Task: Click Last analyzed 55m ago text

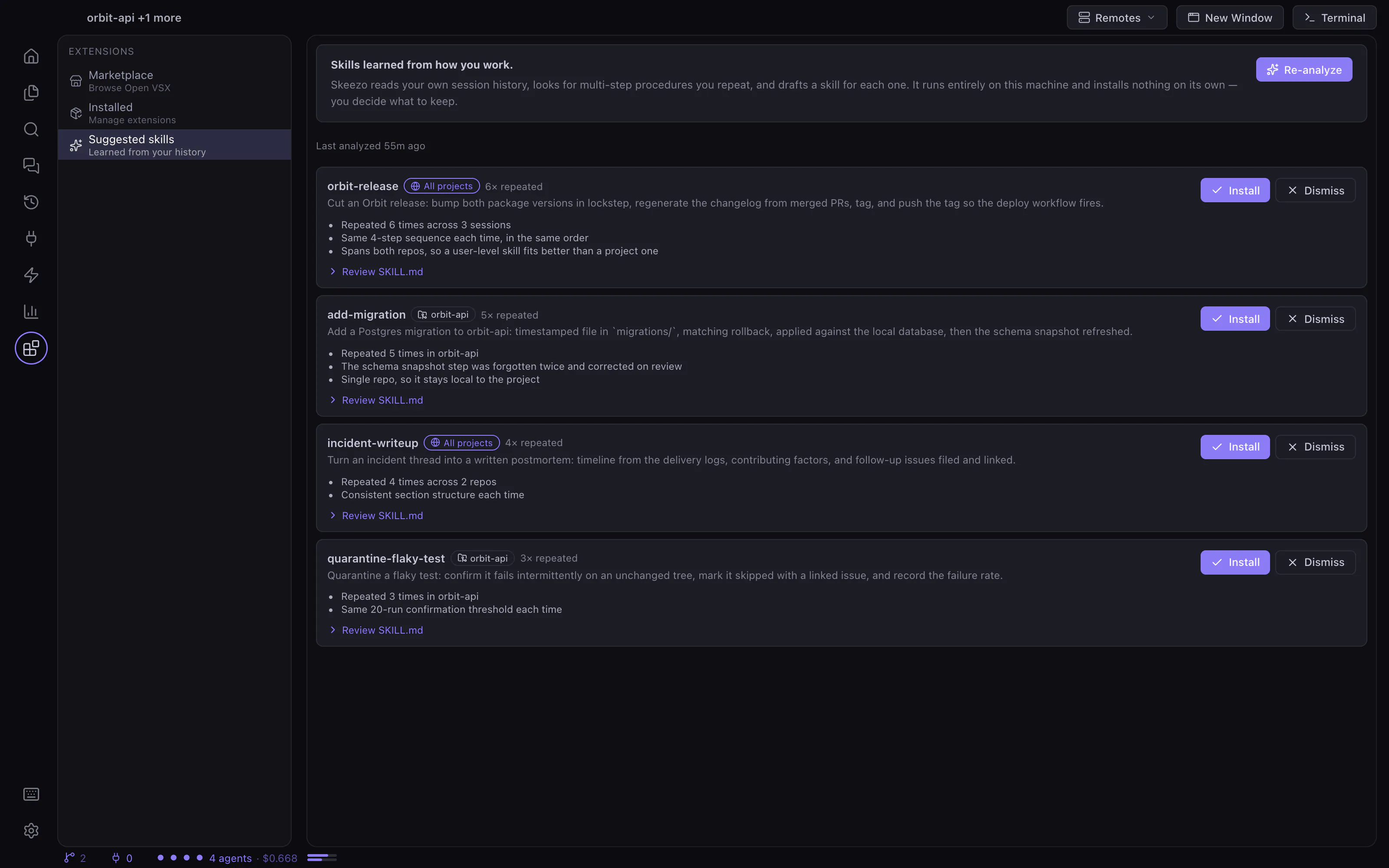Action: (x=370, y=146)
